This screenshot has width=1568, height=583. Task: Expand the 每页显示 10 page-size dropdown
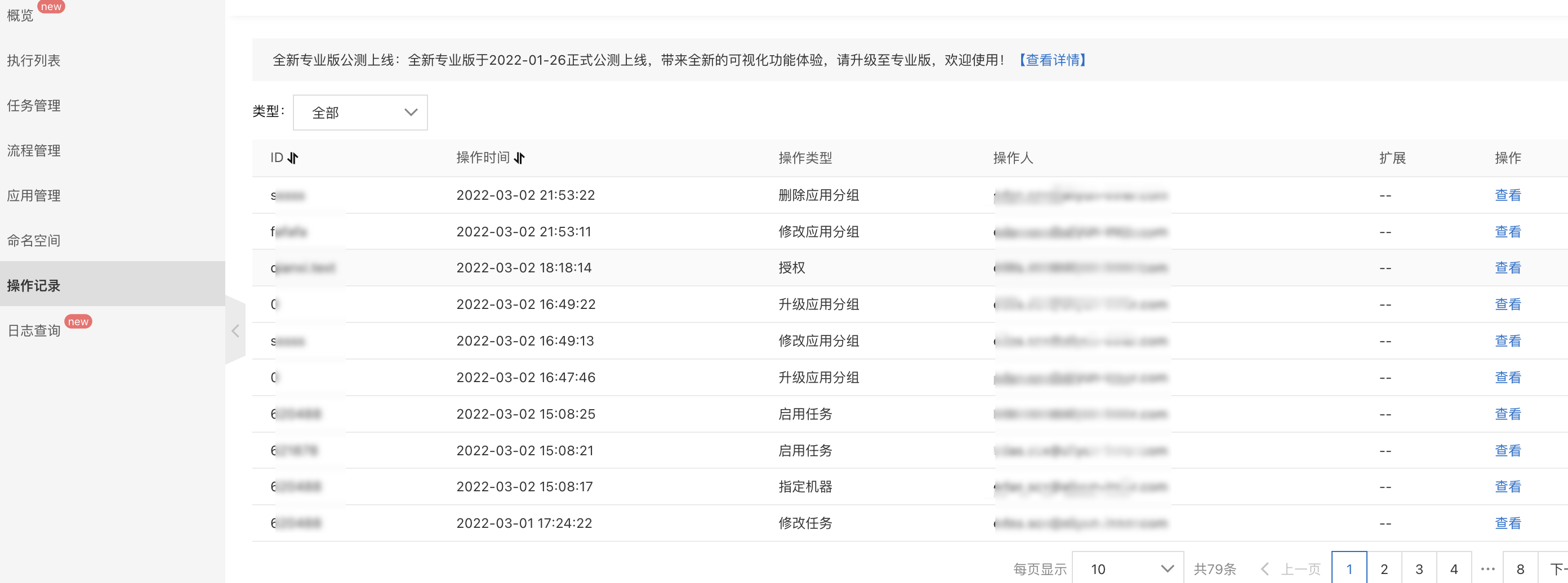1128,569
